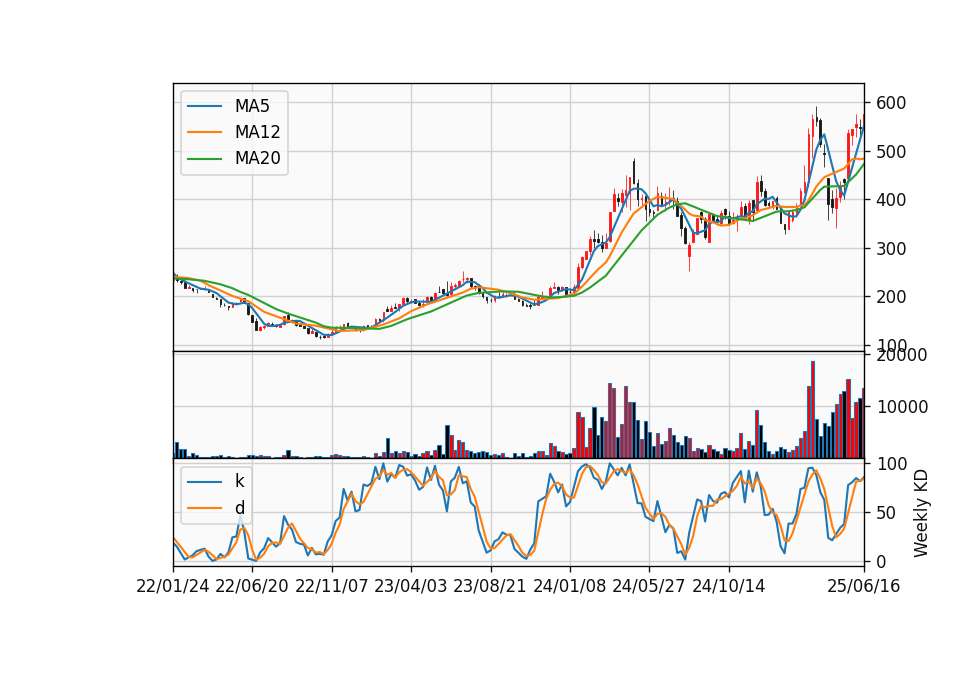
Task: Click the 24/01/08 date tick label
Action: coord(569,586)
